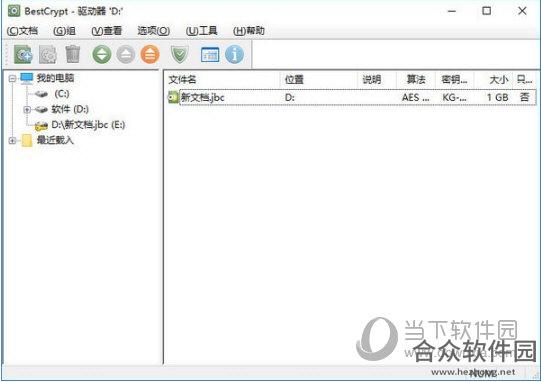Open the (U)工具 menu
The width and height of the screenshot is (541, 382).
click(201, 31)
